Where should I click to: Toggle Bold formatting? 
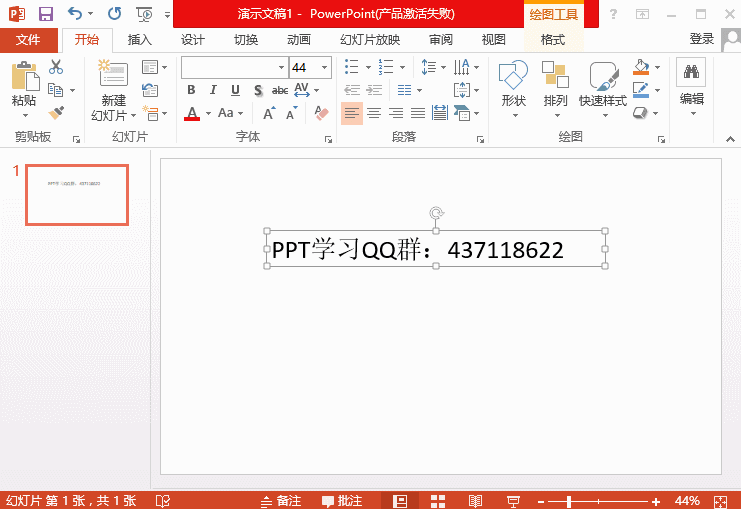coord(191,90)
